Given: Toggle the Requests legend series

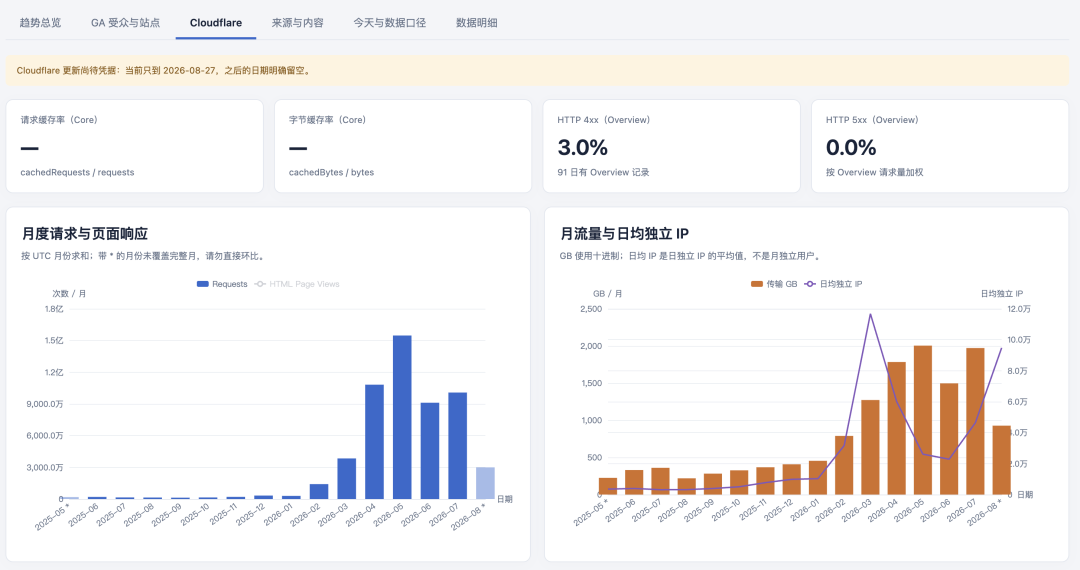Looking at the screenshot, I should coord(222,284).
